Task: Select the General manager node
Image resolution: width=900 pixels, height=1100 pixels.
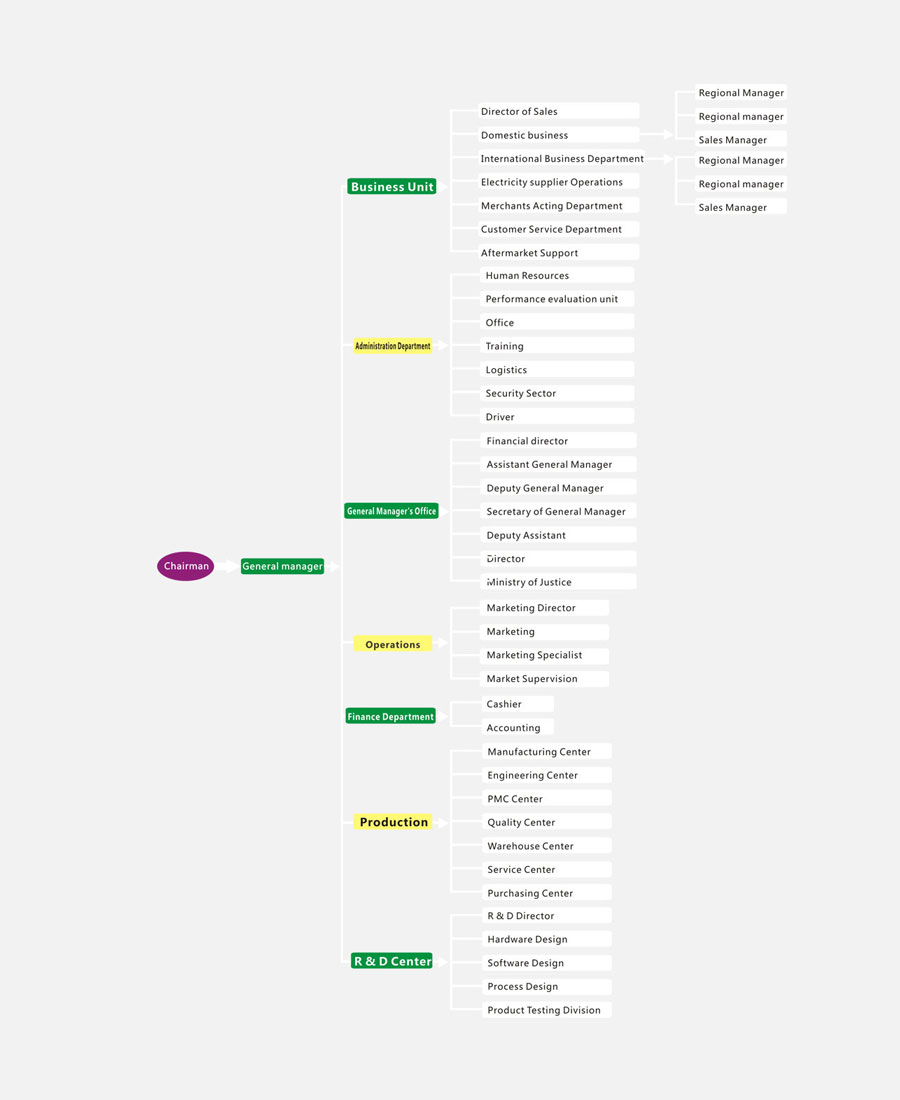Action: (x=282, y=566)
